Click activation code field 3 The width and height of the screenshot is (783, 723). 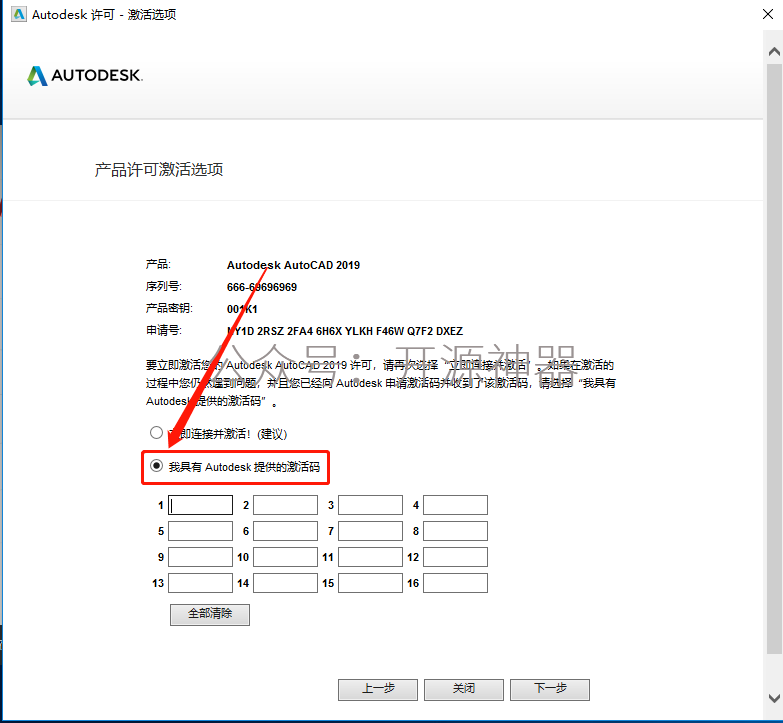370,505
